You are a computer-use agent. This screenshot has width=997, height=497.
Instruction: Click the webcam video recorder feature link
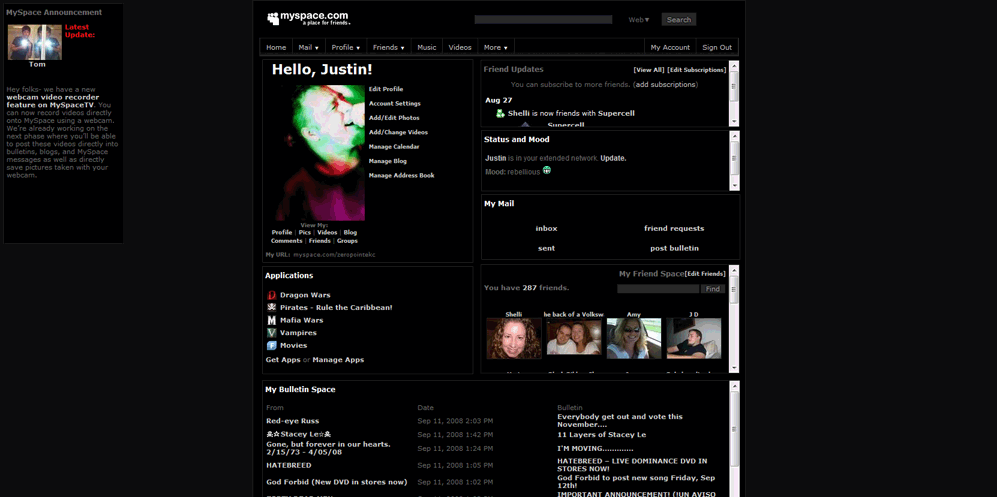click(53, 101)
